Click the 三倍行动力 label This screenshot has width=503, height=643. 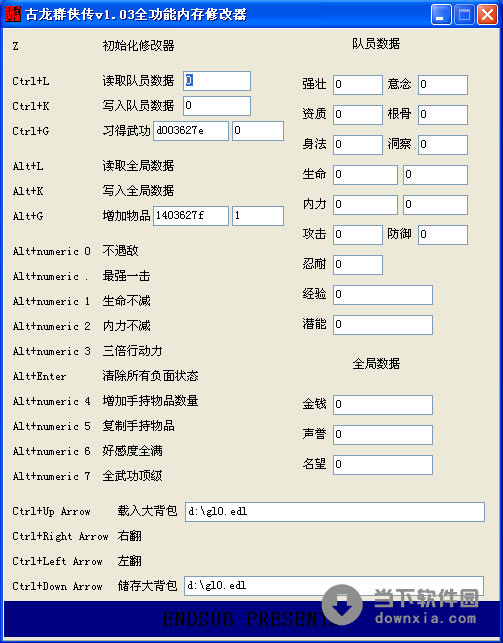pos(132,351)
